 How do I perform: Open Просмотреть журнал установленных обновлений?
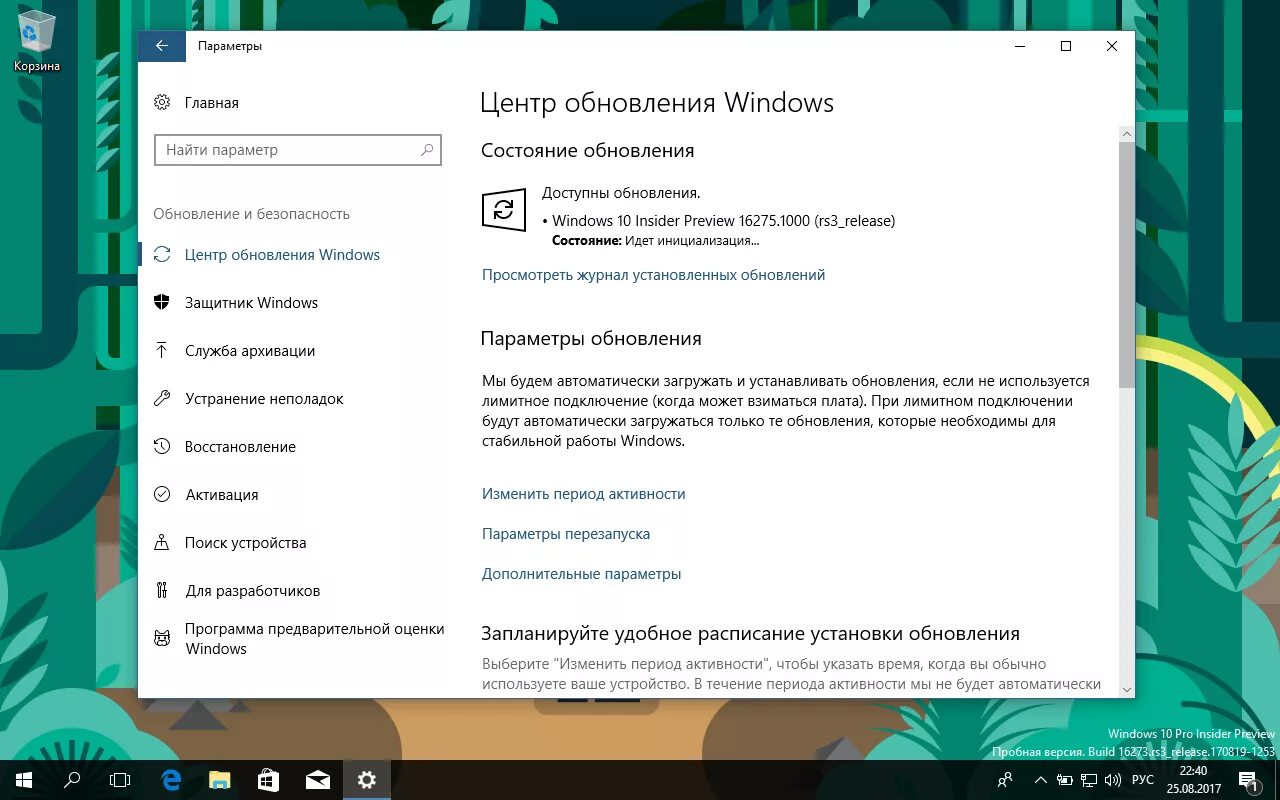653,274
